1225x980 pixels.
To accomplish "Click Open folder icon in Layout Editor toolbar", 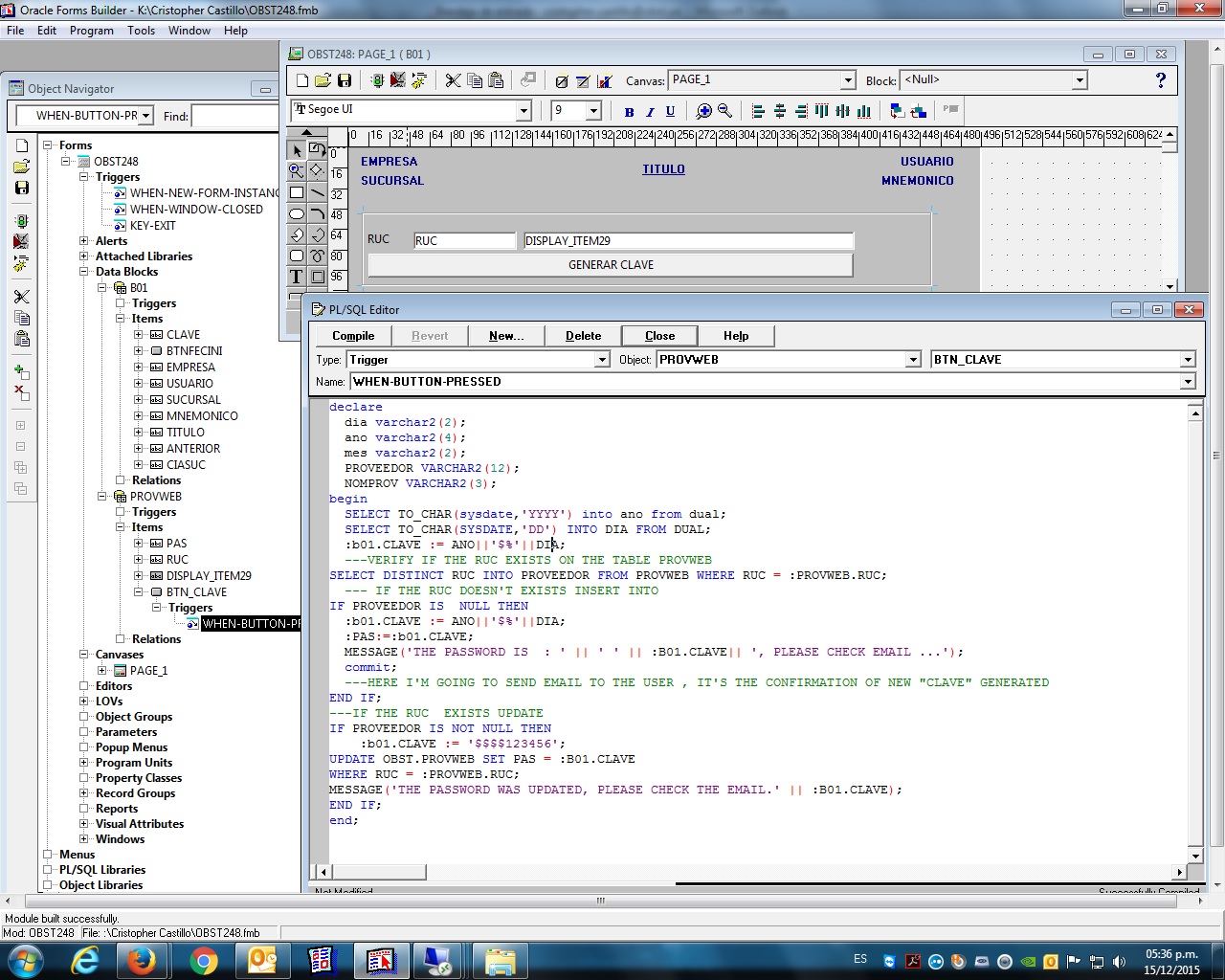I will [323, 80].
